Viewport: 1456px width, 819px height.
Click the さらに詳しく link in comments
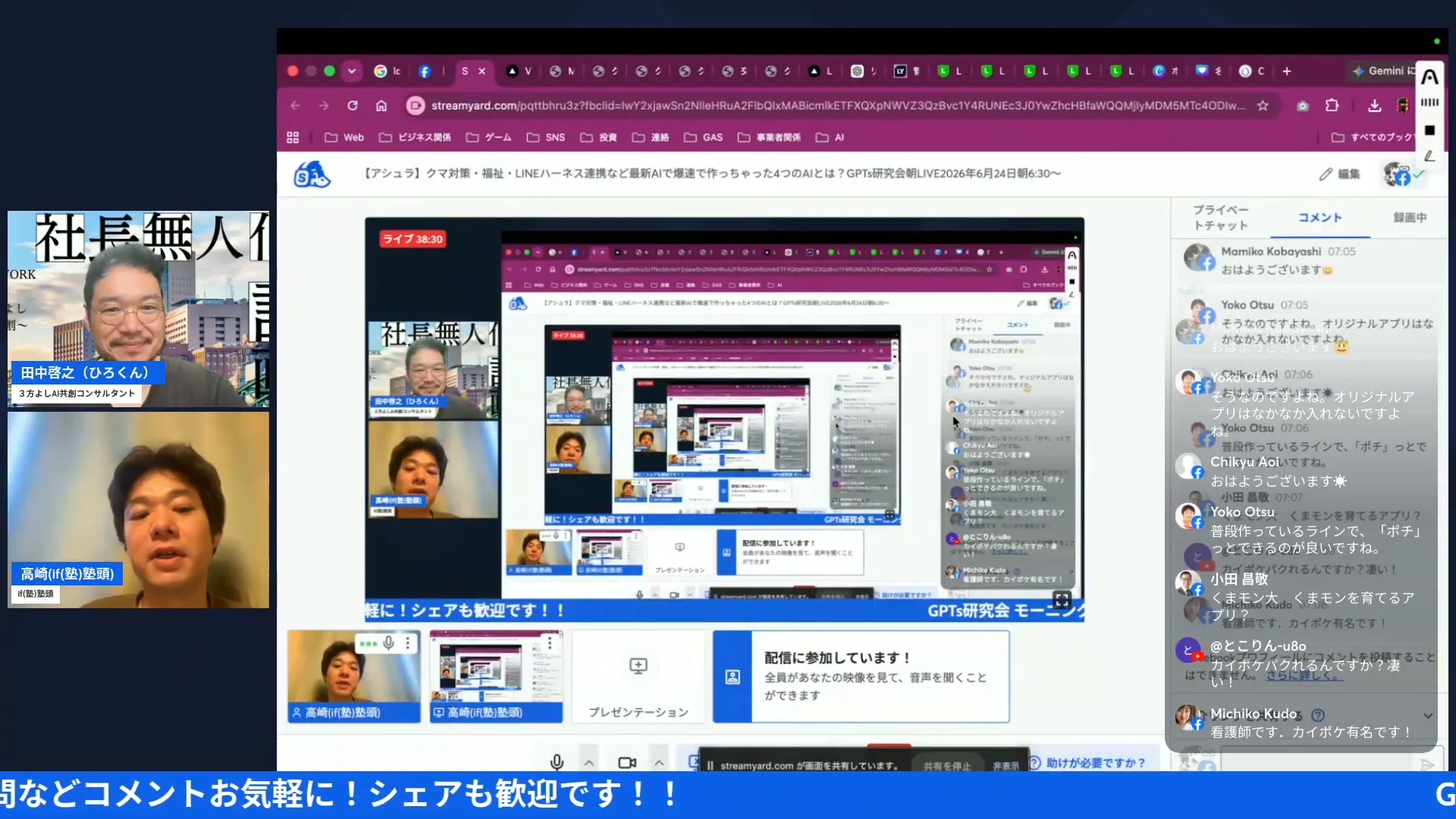(x=1304, y=675)
